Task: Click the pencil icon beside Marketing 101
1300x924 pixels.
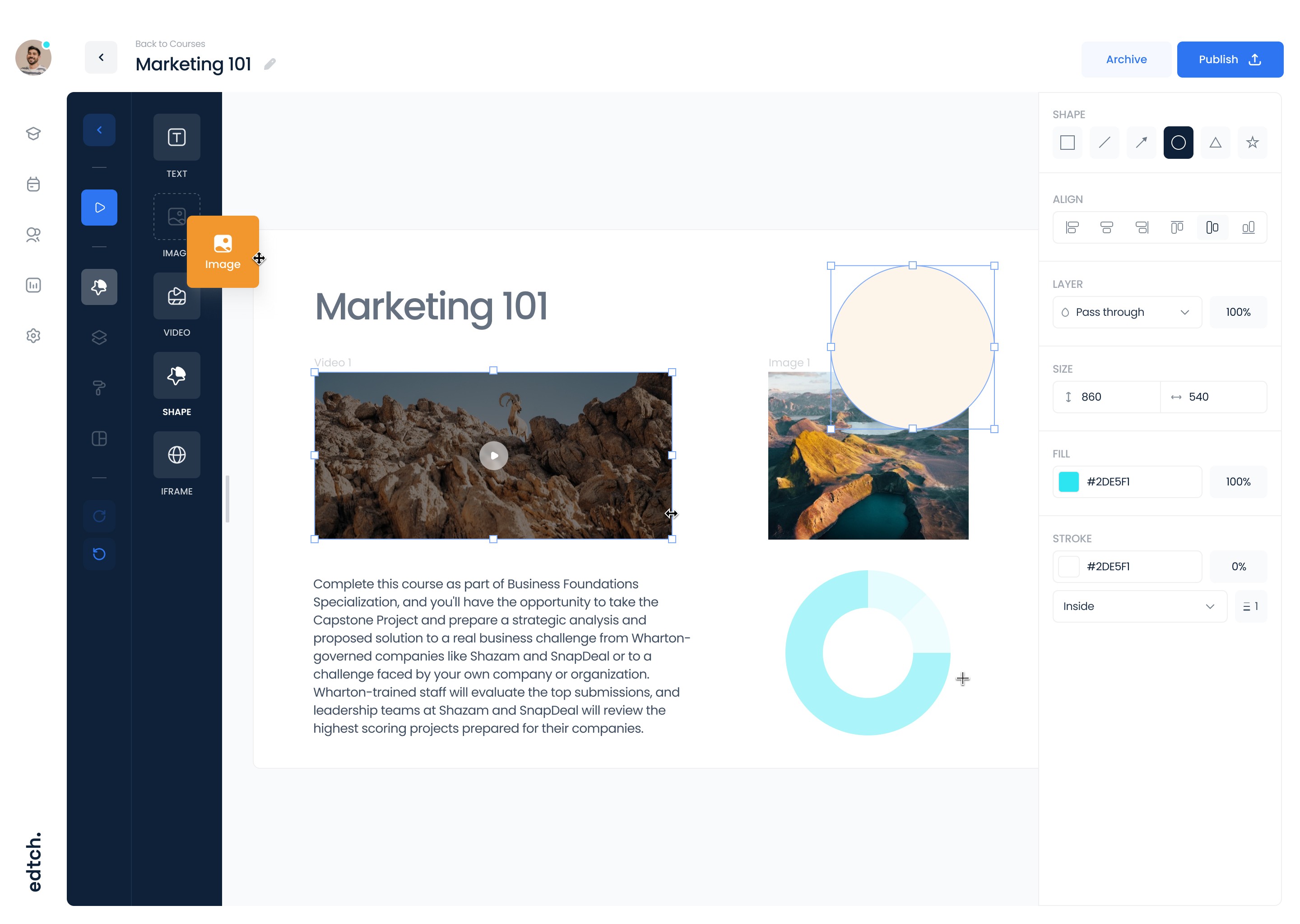Action: click(x=270, y=65)
